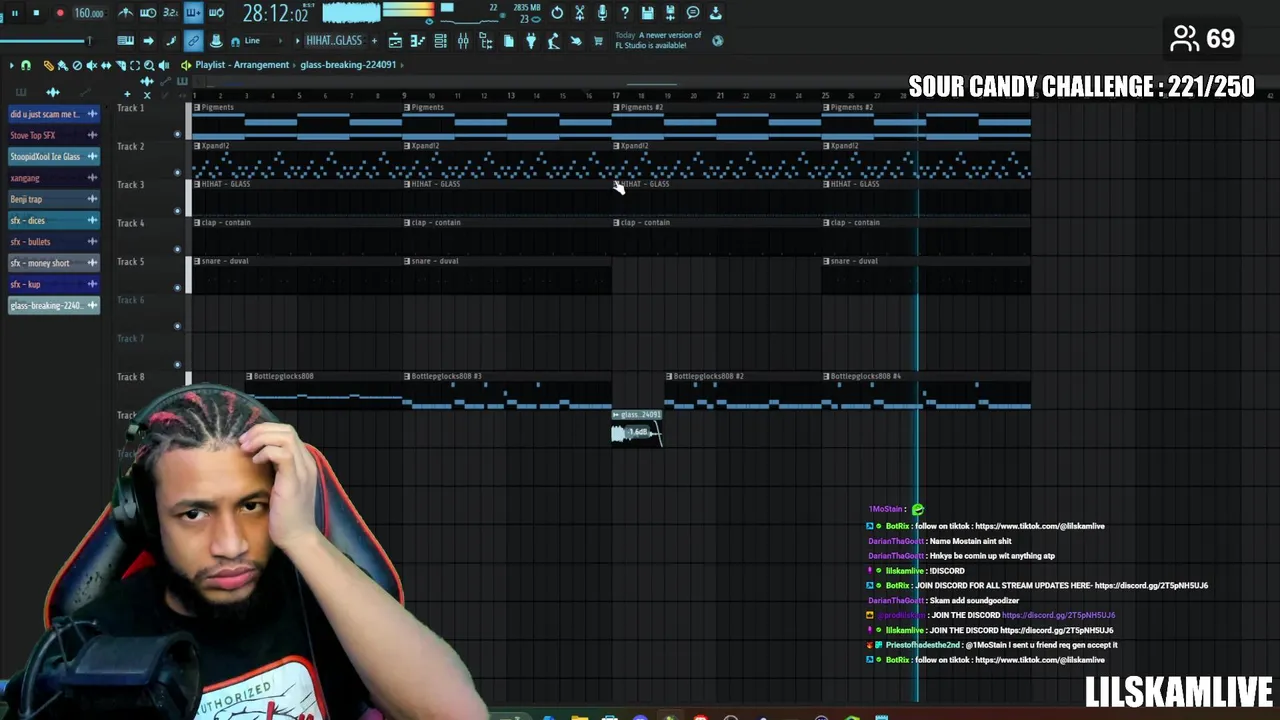
Task: Select the Draw pencil tool
Action: (48, 65)
